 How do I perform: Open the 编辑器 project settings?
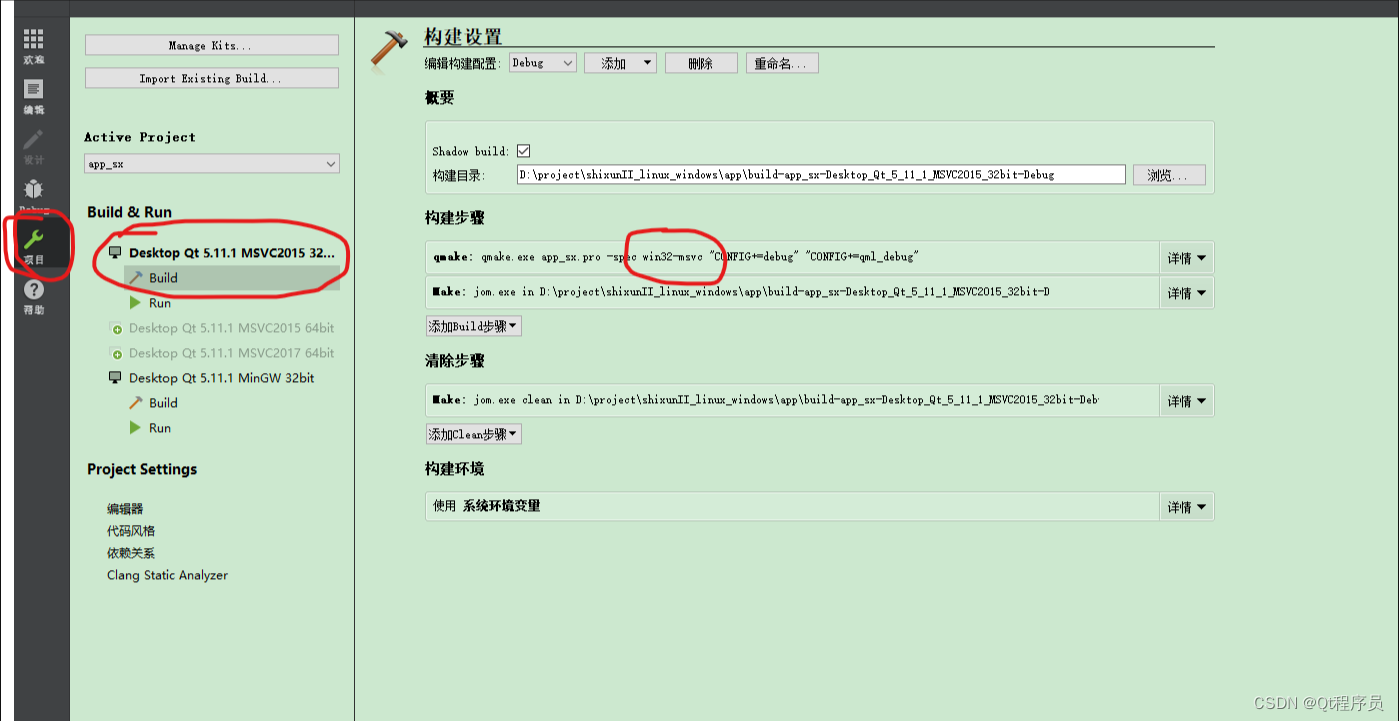point(125,509)
